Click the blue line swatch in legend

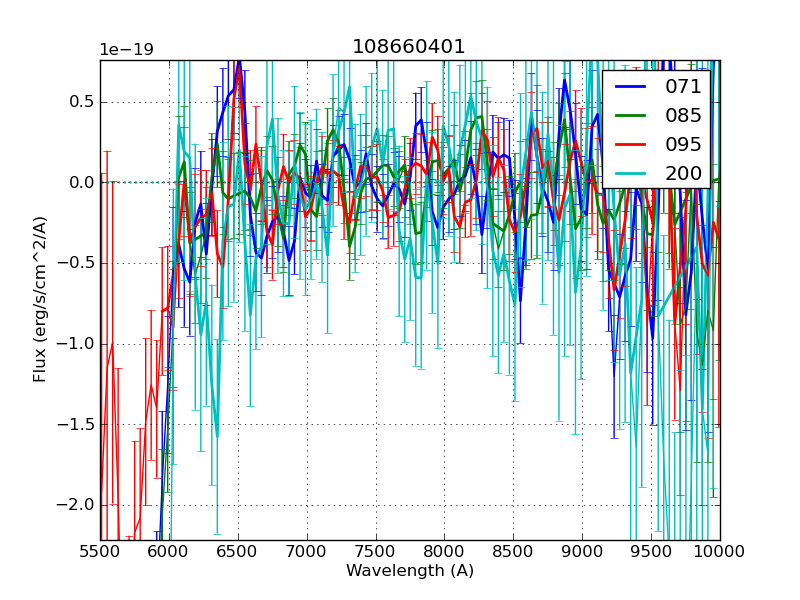click(632, 87)
